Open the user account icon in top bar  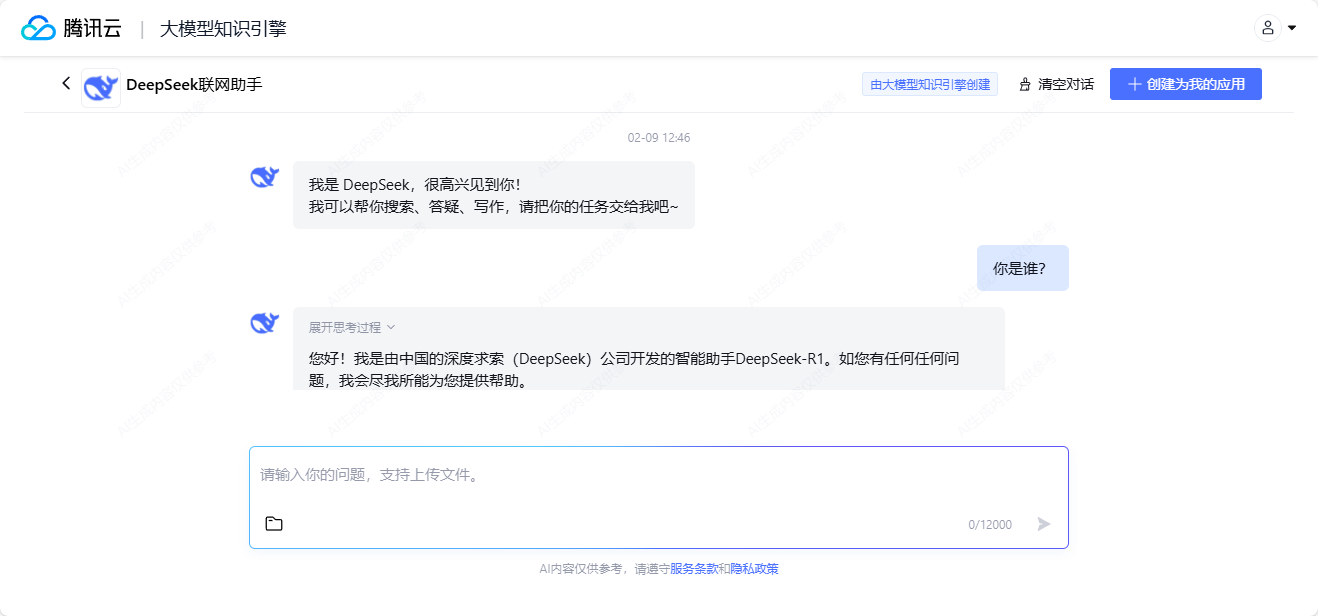tap(1268, 28)
